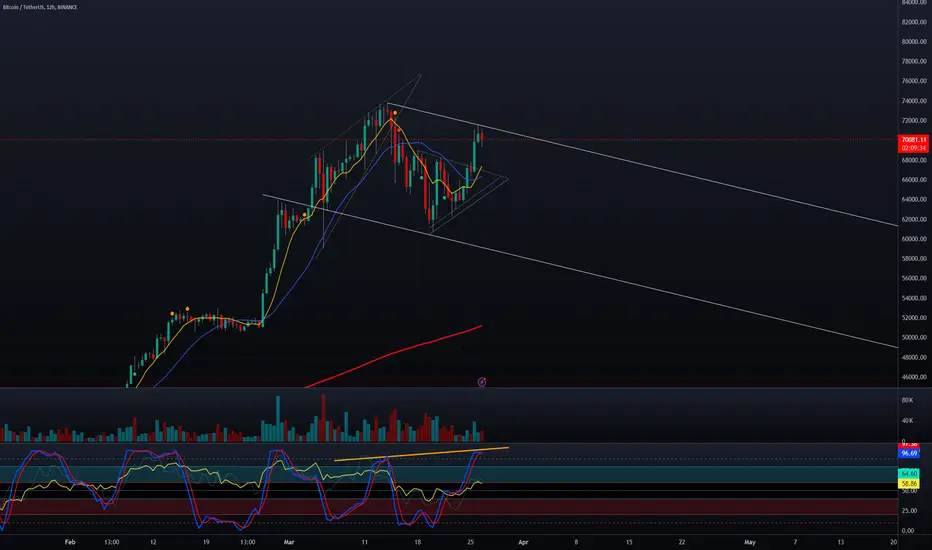Click the 52000.00 price axis label
Image resolution: width=932 pixels, height=550 pixels.
point(914,318)
